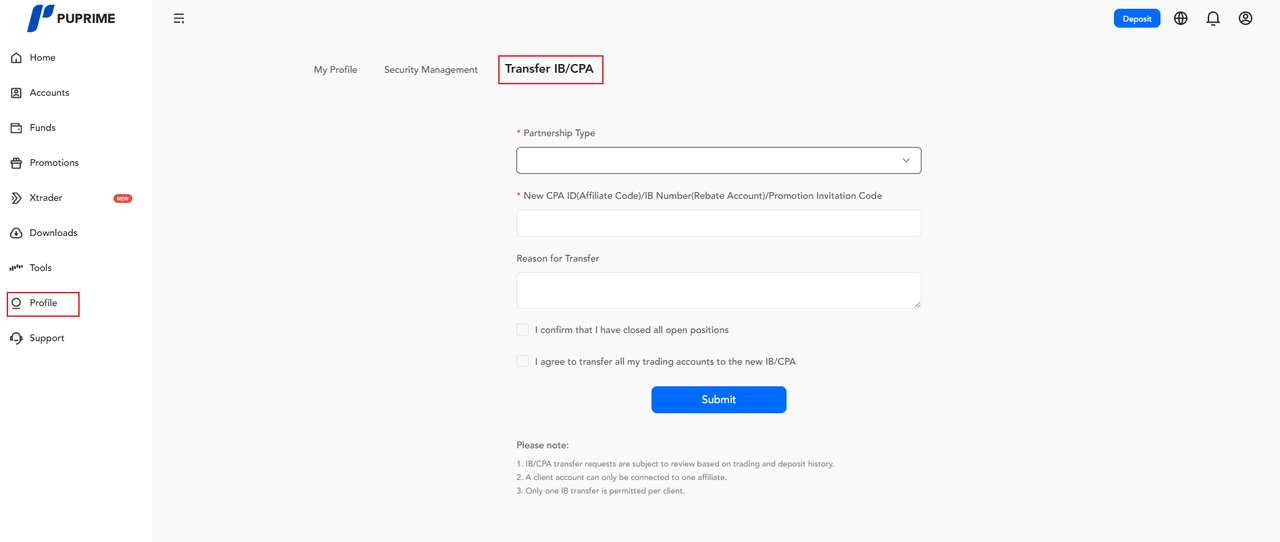Image resolution: width=1280 pixels, height=542 pixels.
Task: Click the Xtrader sidebar icon
Action: (16, 198)
